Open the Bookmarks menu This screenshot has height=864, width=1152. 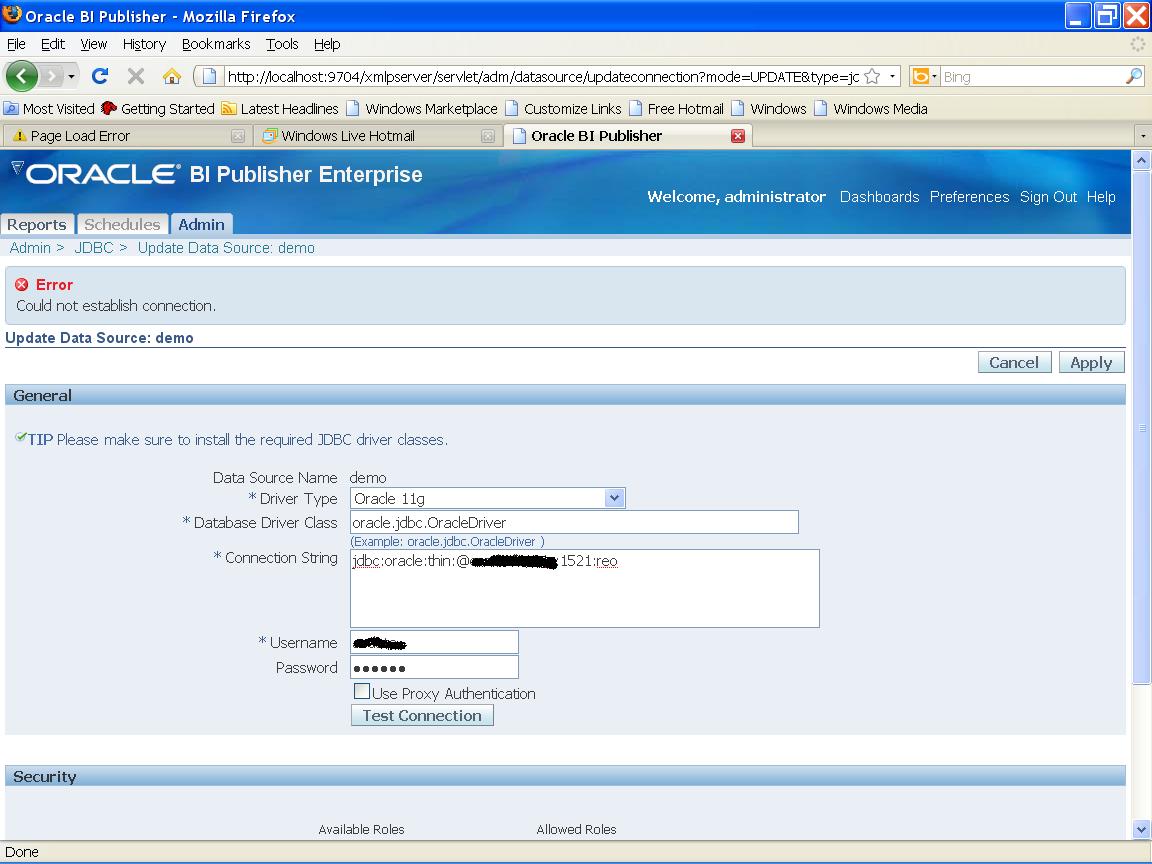216,44
